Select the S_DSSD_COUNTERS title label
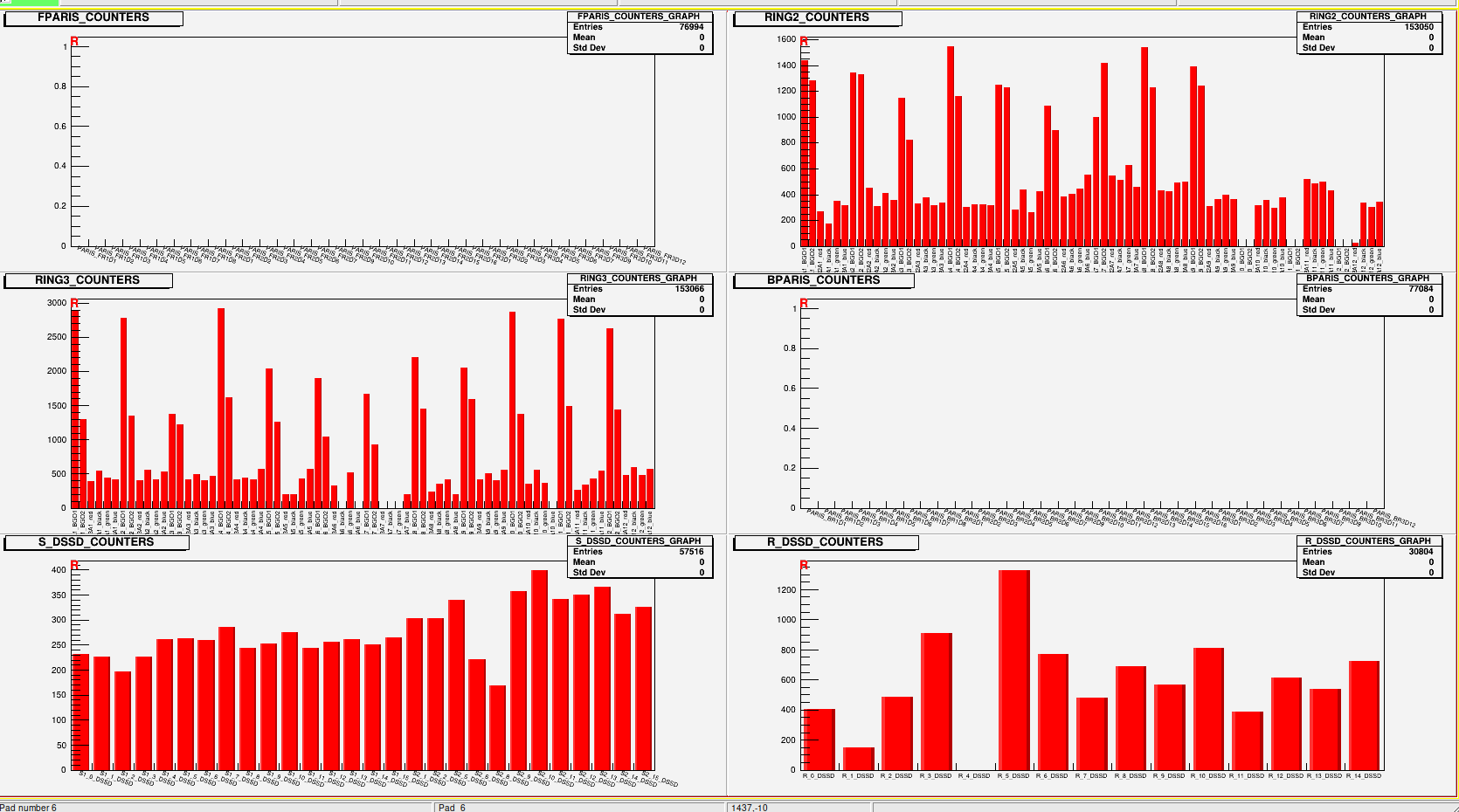Viewport: 1459px width, 812px height. [95, 542]
